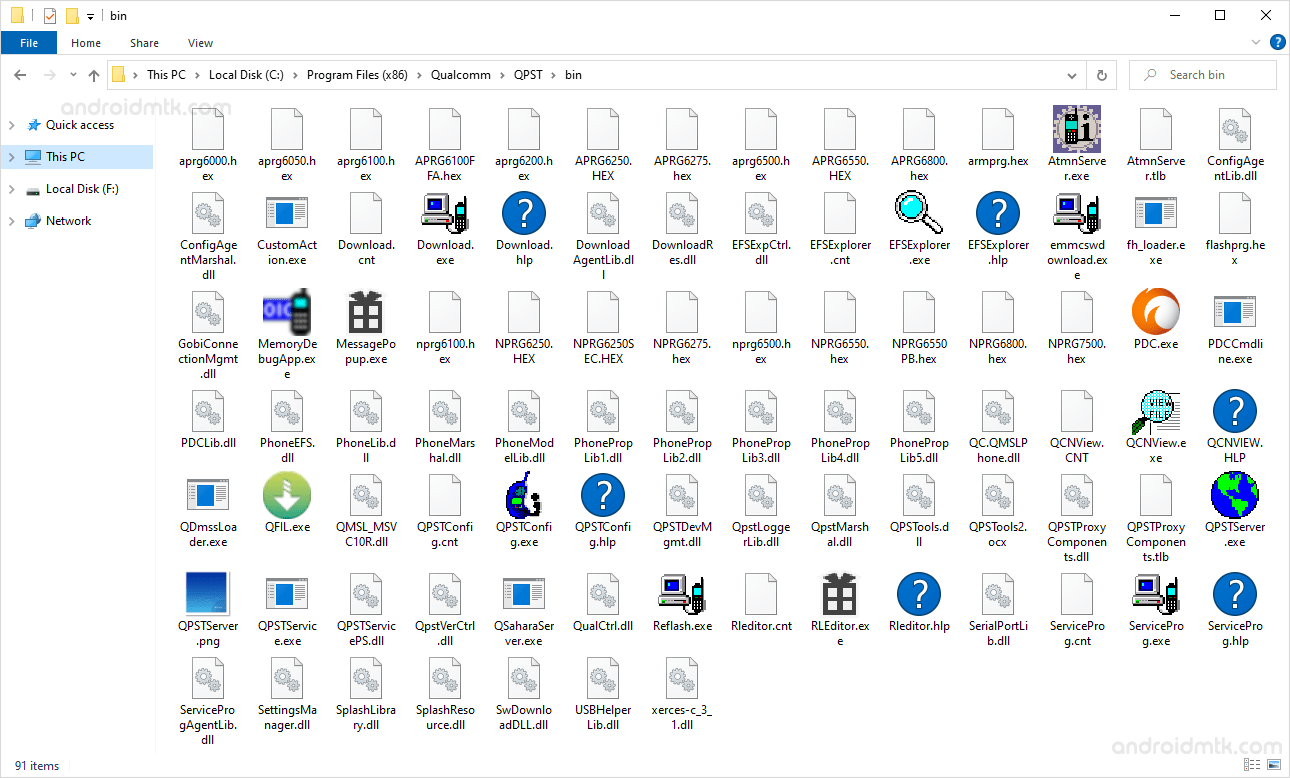The height and width of the screenshot is (778, 1290).
Task: Select the CustomAction.exe icon
Action: click(286, 213)
